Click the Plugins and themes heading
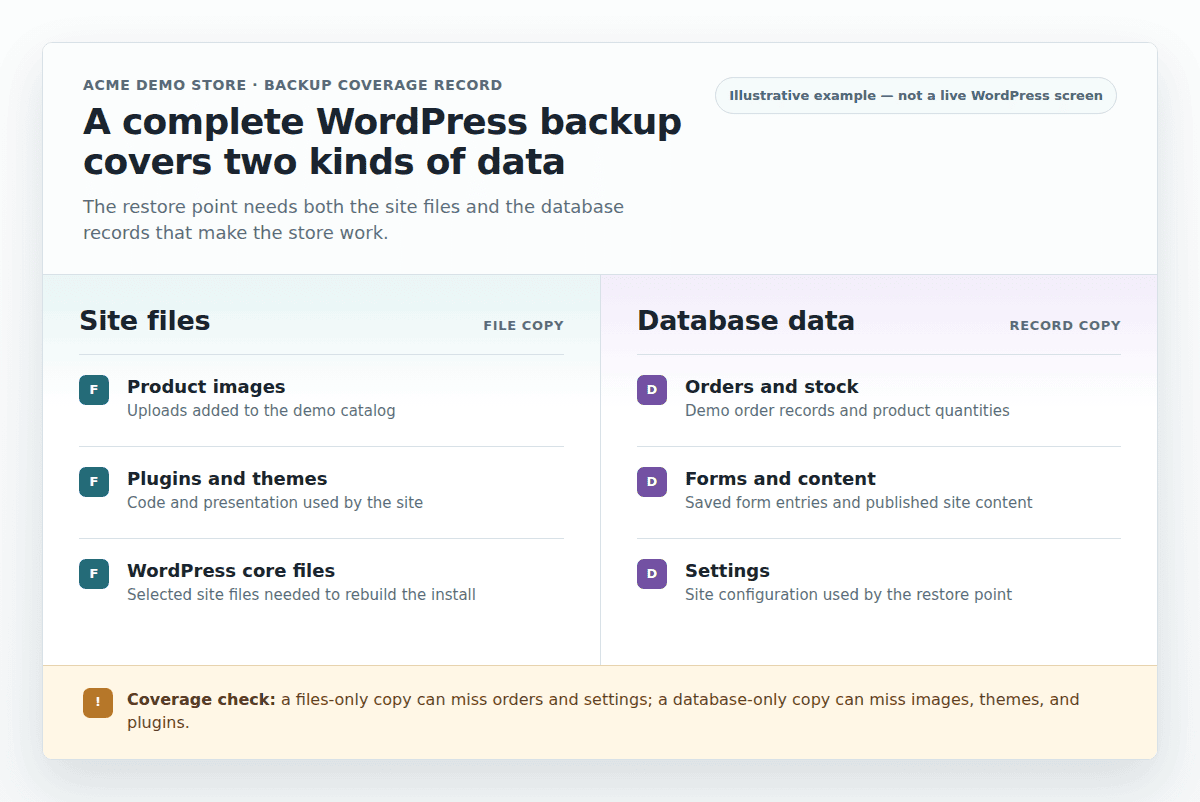 [x=227, y=479]
